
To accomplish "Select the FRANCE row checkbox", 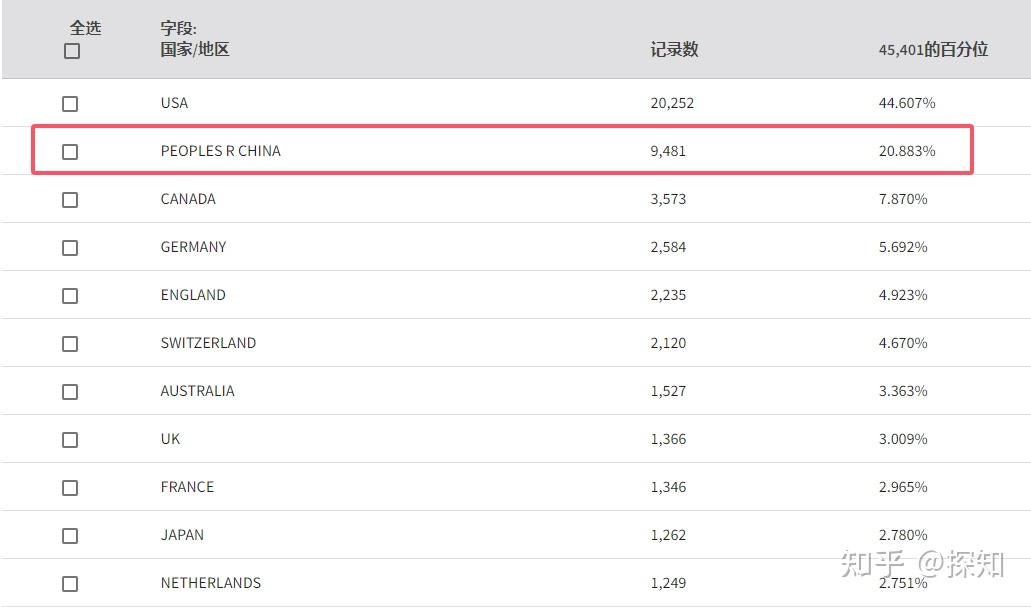I will pos(70,488).
